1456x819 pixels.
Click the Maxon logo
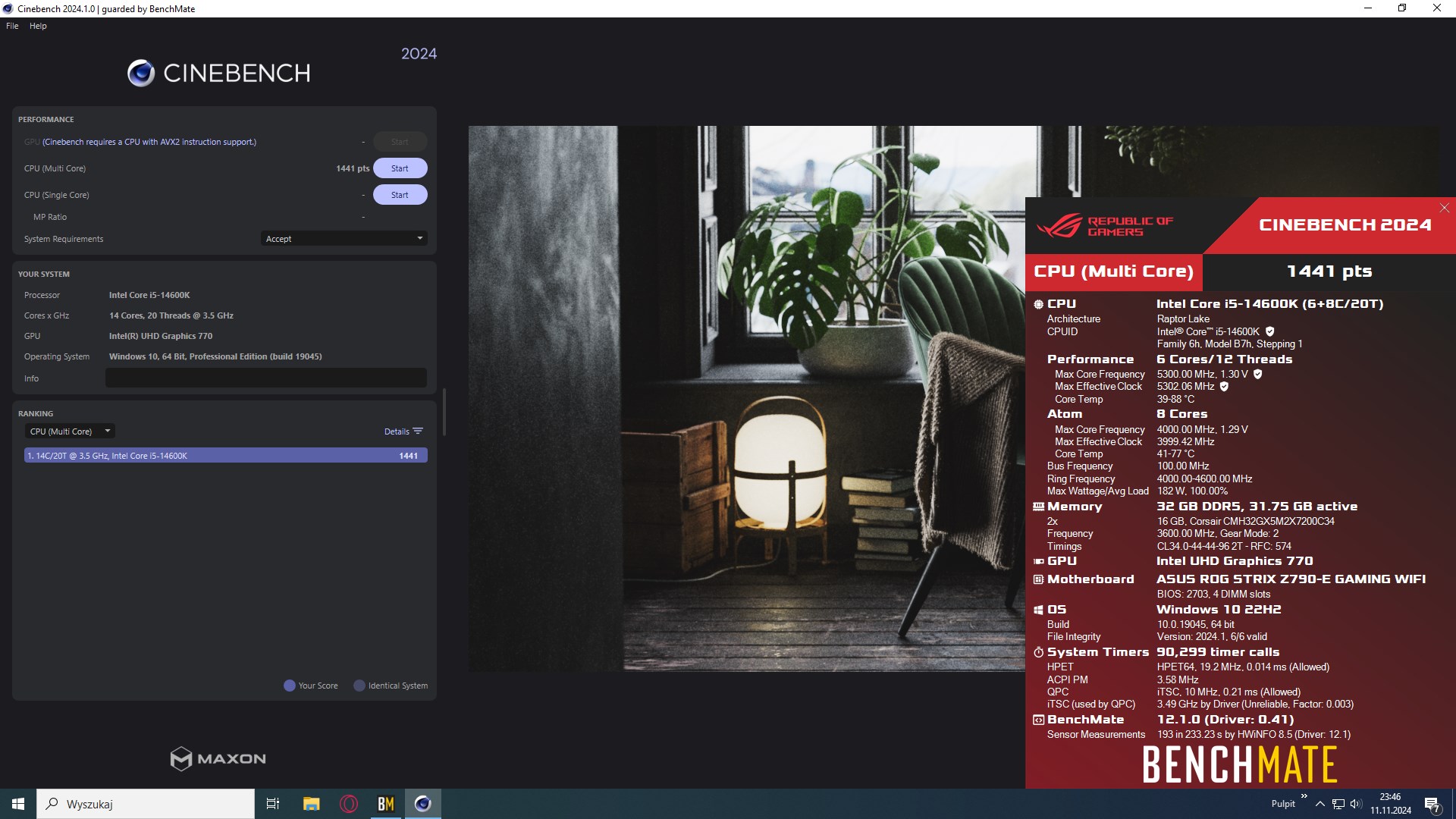point(218,759)
